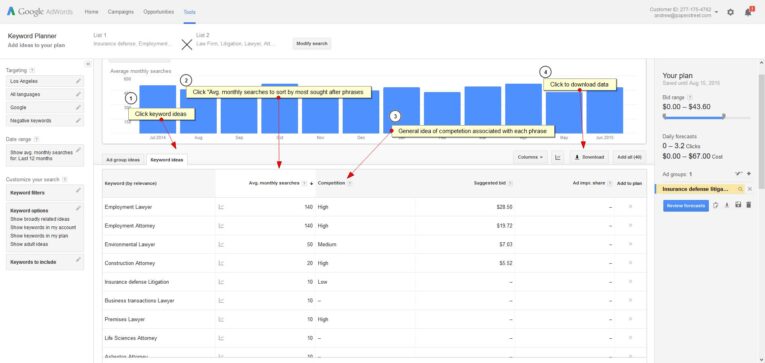
Task: Sort by Avg. monthly searches column
Action: (x=274, y=183)
